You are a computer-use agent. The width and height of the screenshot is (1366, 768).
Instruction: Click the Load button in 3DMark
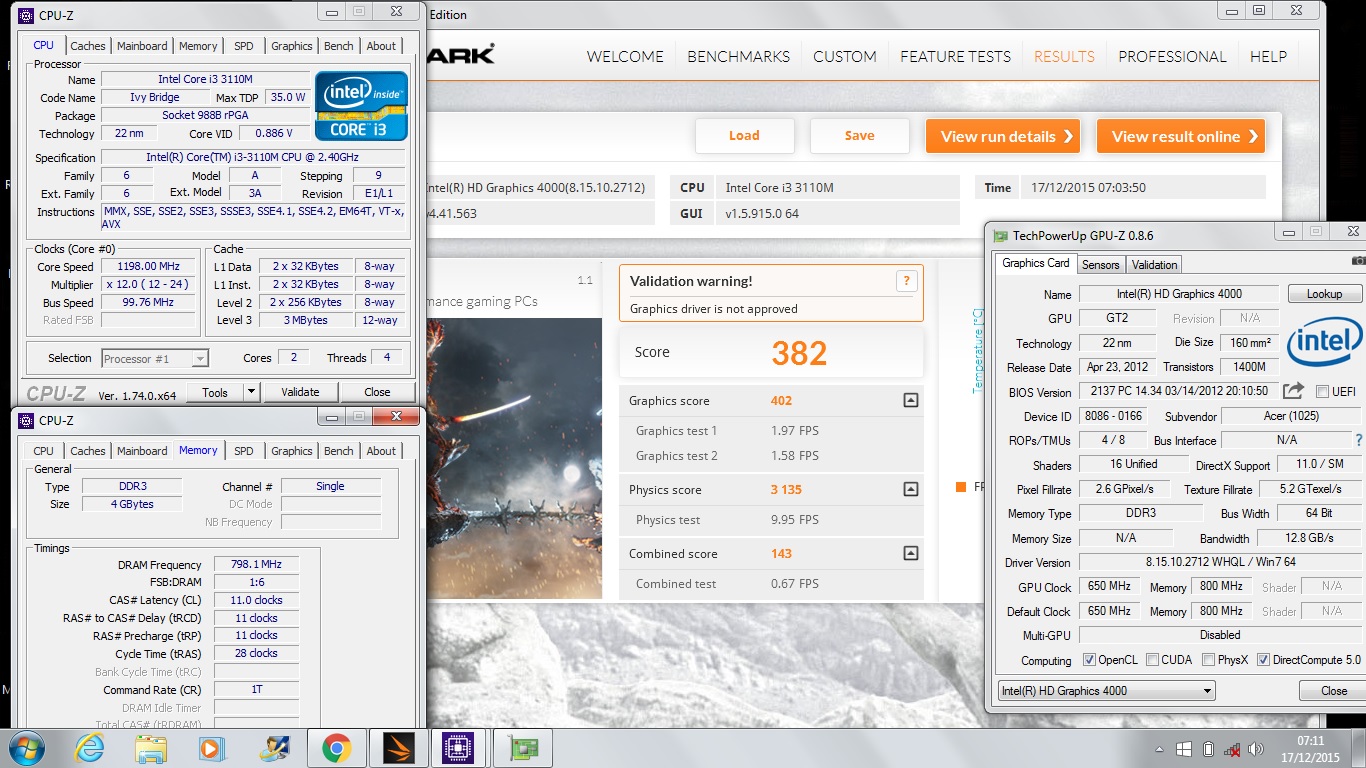(x=744, y=136)
